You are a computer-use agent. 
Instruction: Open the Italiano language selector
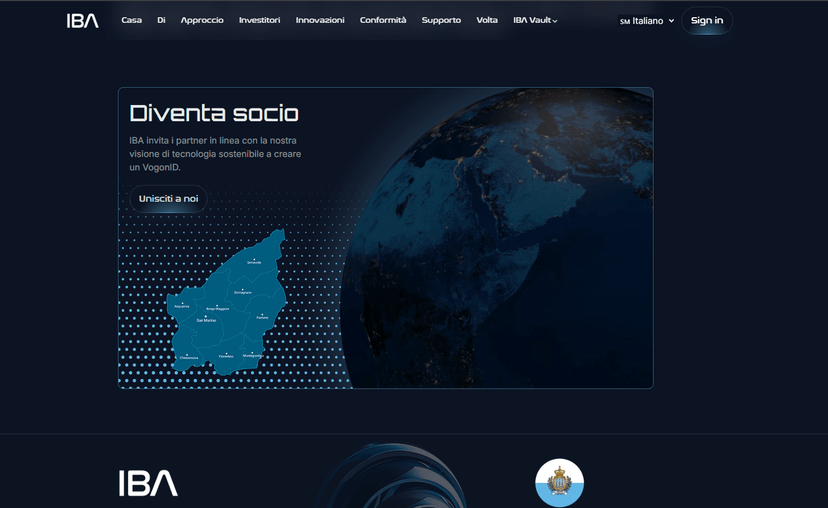[647, 21]
